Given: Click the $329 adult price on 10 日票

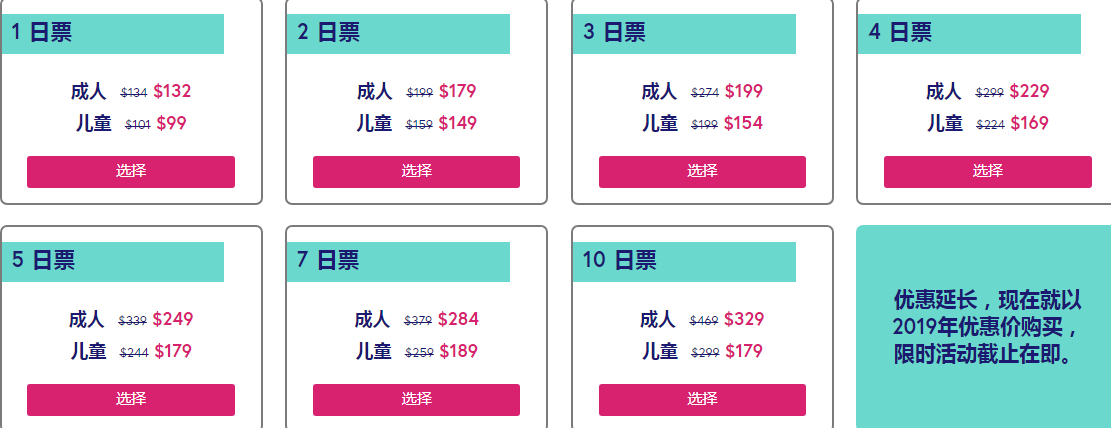Looking at the screenshot, I should point(744,320).
